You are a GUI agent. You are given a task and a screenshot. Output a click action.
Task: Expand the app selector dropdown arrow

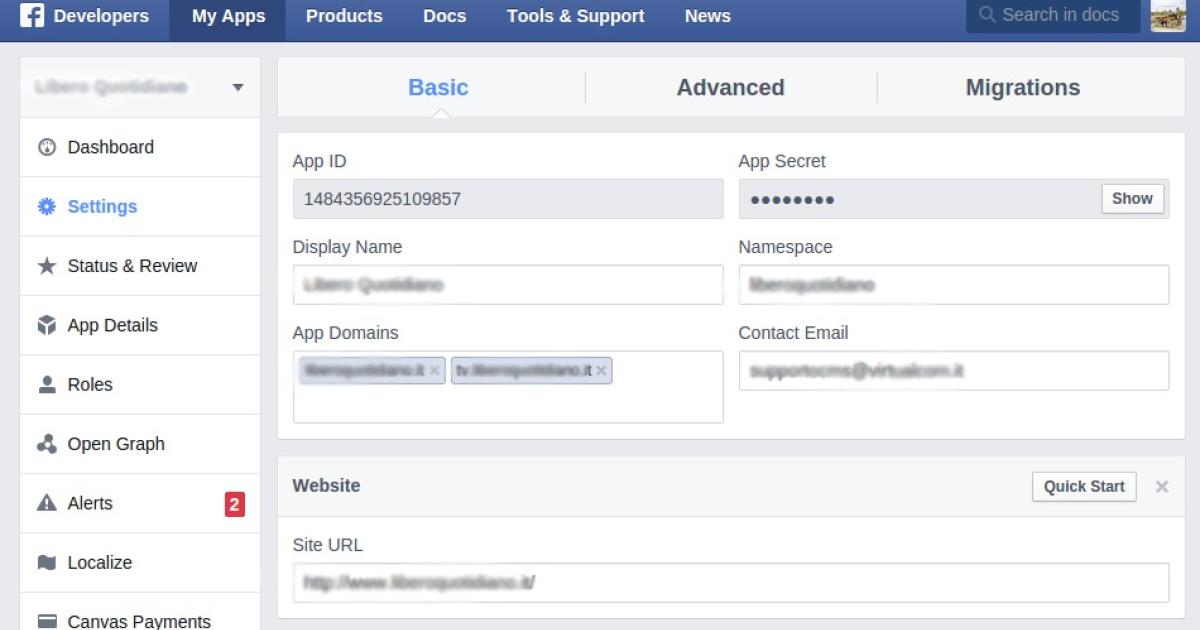[238, 88]
